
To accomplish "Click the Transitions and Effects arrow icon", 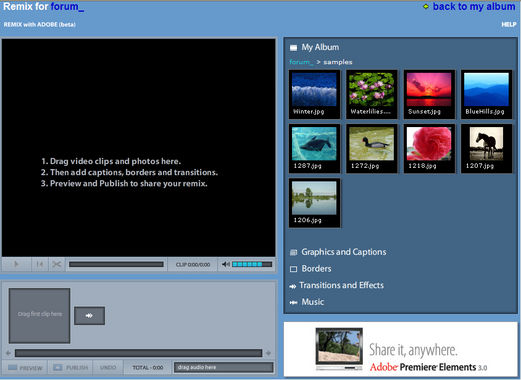I will click(293, 286).
